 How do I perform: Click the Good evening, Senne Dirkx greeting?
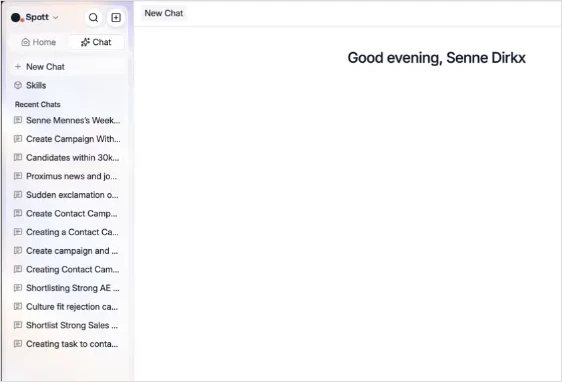[x=437, y=58]
